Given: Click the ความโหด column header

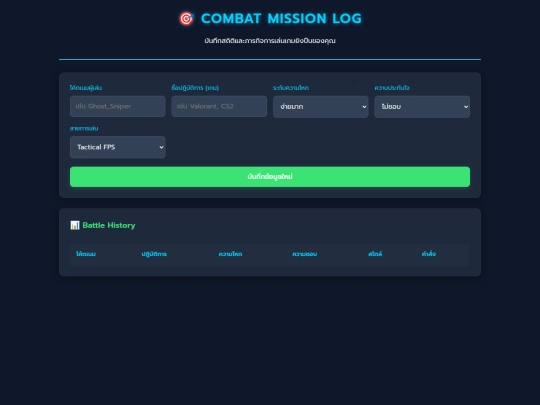Looking at the screenshot, I should pyautogui.click(x=230, y=254).
